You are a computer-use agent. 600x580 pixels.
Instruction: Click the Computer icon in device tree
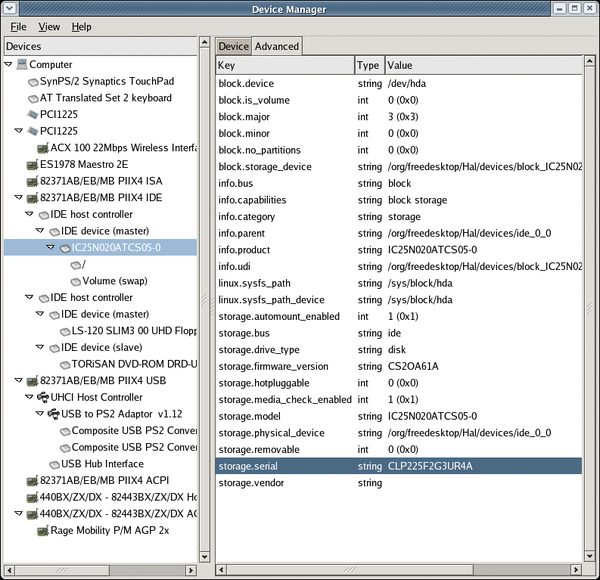(x=22, y=65)
